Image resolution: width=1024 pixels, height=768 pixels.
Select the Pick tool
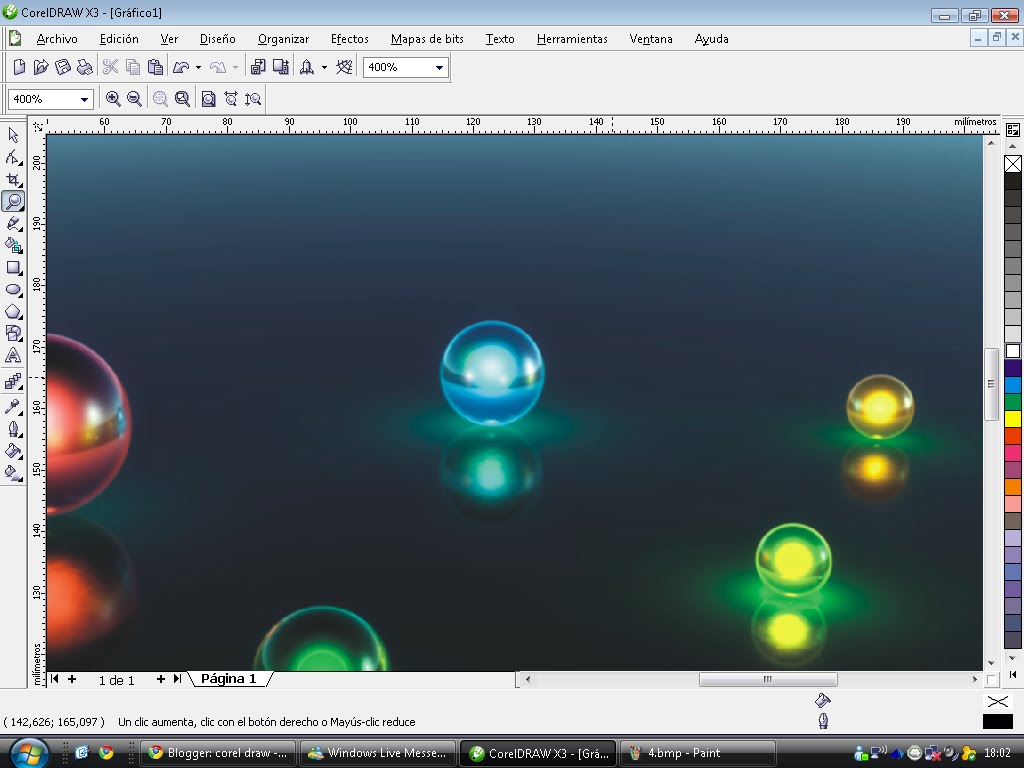(x=13, y=135)
